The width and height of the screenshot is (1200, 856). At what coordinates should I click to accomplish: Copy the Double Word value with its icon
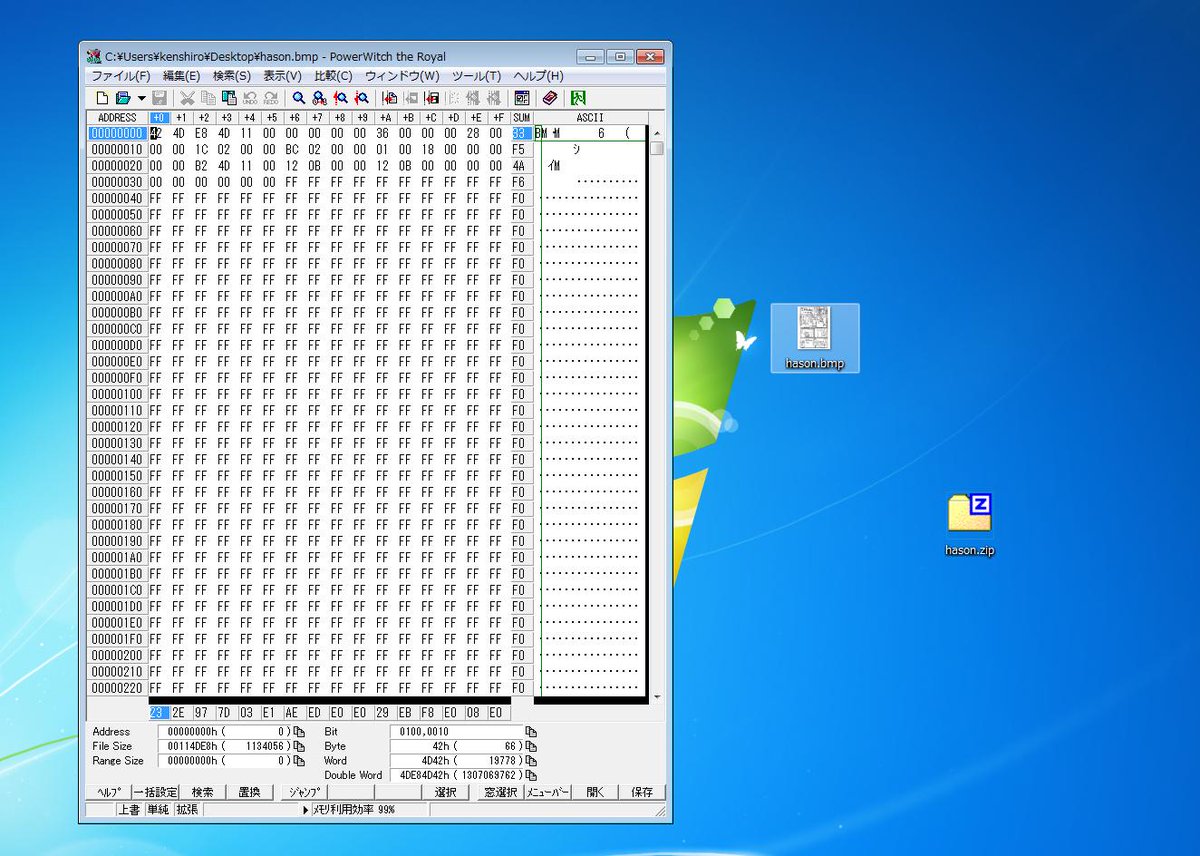click(531, 775)
